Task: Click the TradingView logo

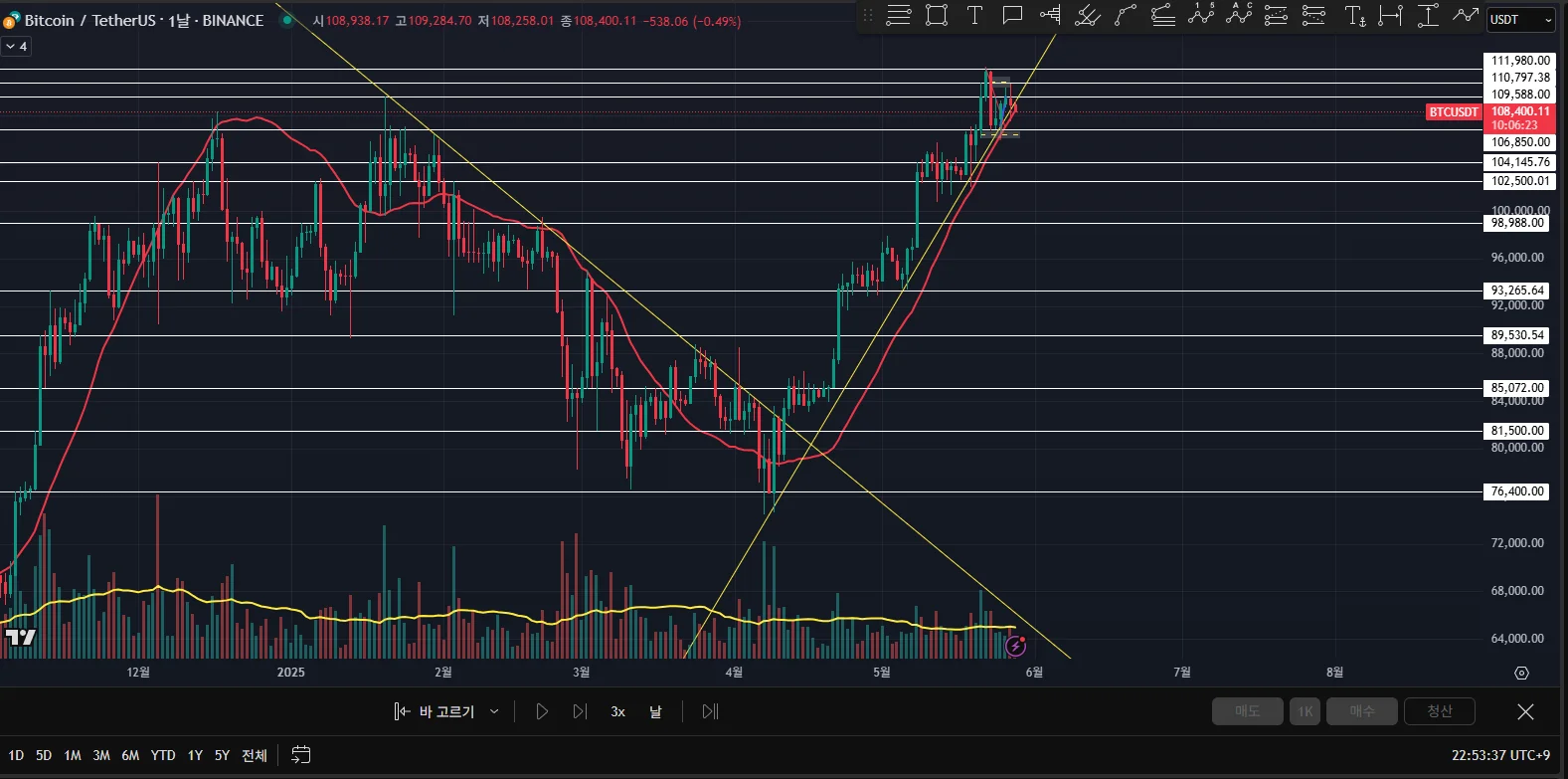Action: [20, 637]
